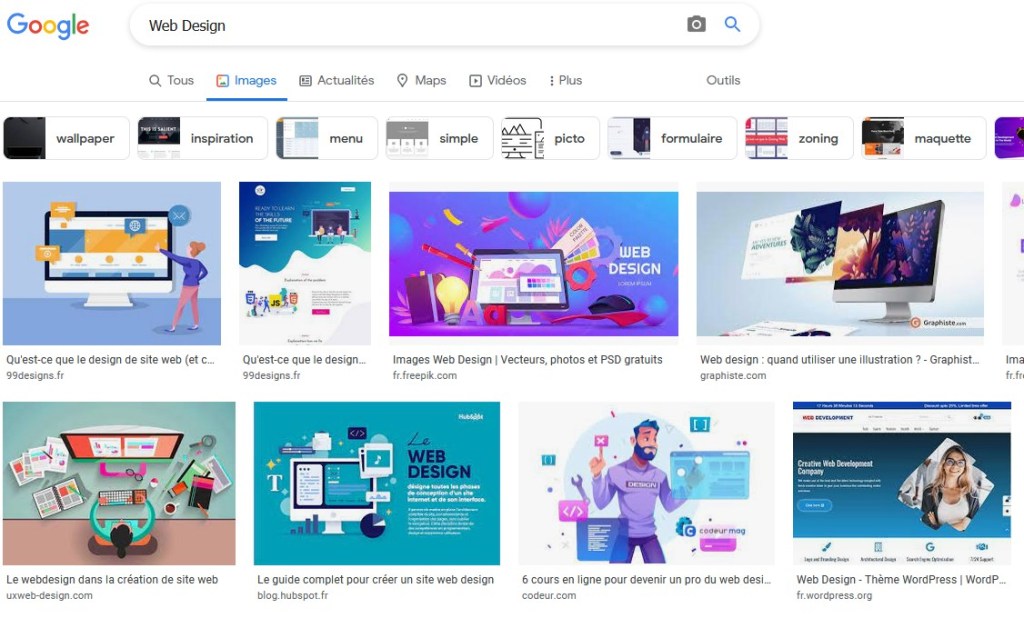This screenshot has height=618, width=1024.
Task: Go to the Vidéos tab
Action: pyautogui.click(x=497, y=80)
